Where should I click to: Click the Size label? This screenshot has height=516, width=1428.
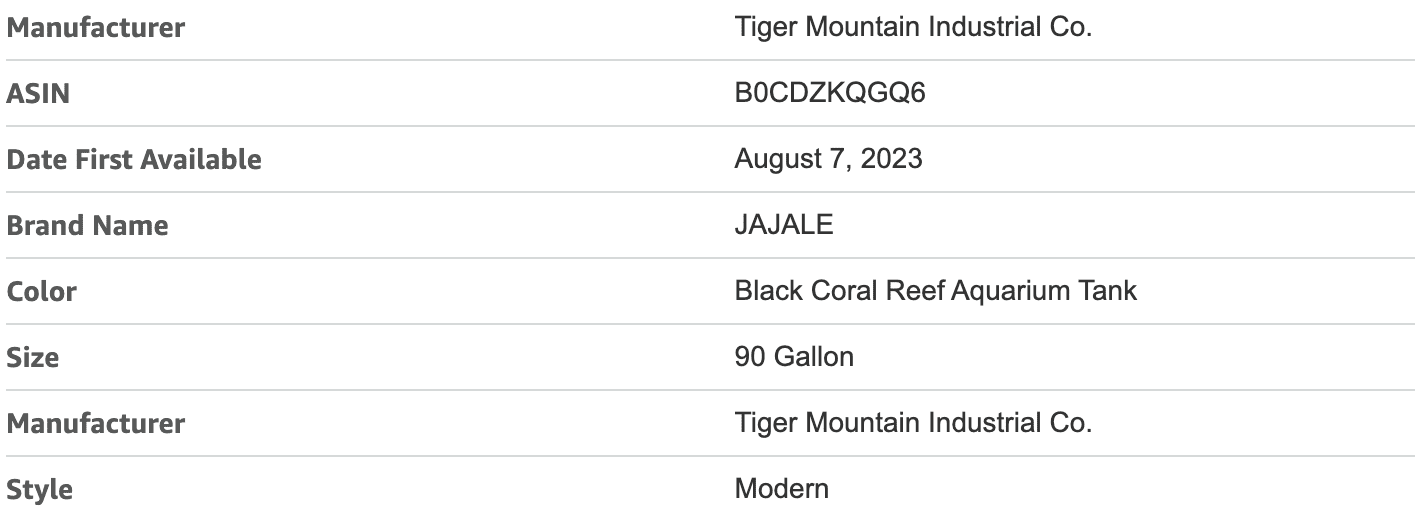point(33,357)
